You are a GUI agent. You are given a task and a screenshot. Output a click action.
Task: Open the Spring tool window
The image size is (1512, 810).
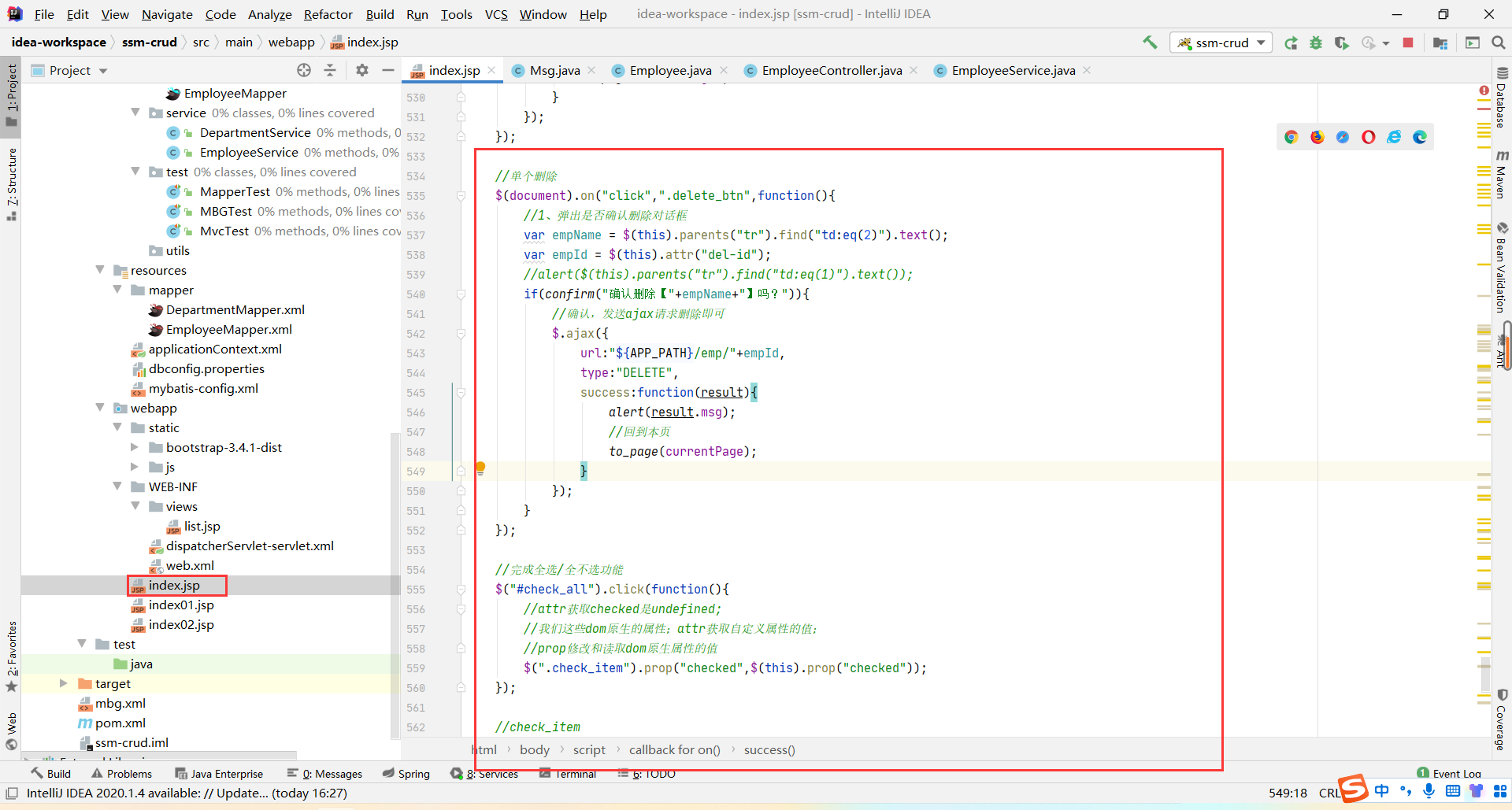(406, 774)
